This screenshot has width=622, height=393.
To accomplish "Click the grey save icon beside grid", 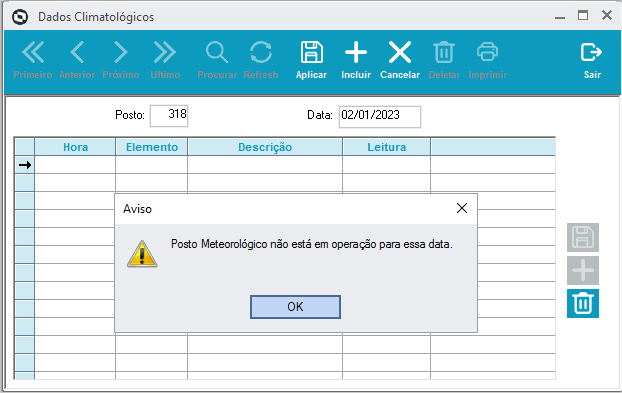I will pyautogui.click(x=583, y=238).
